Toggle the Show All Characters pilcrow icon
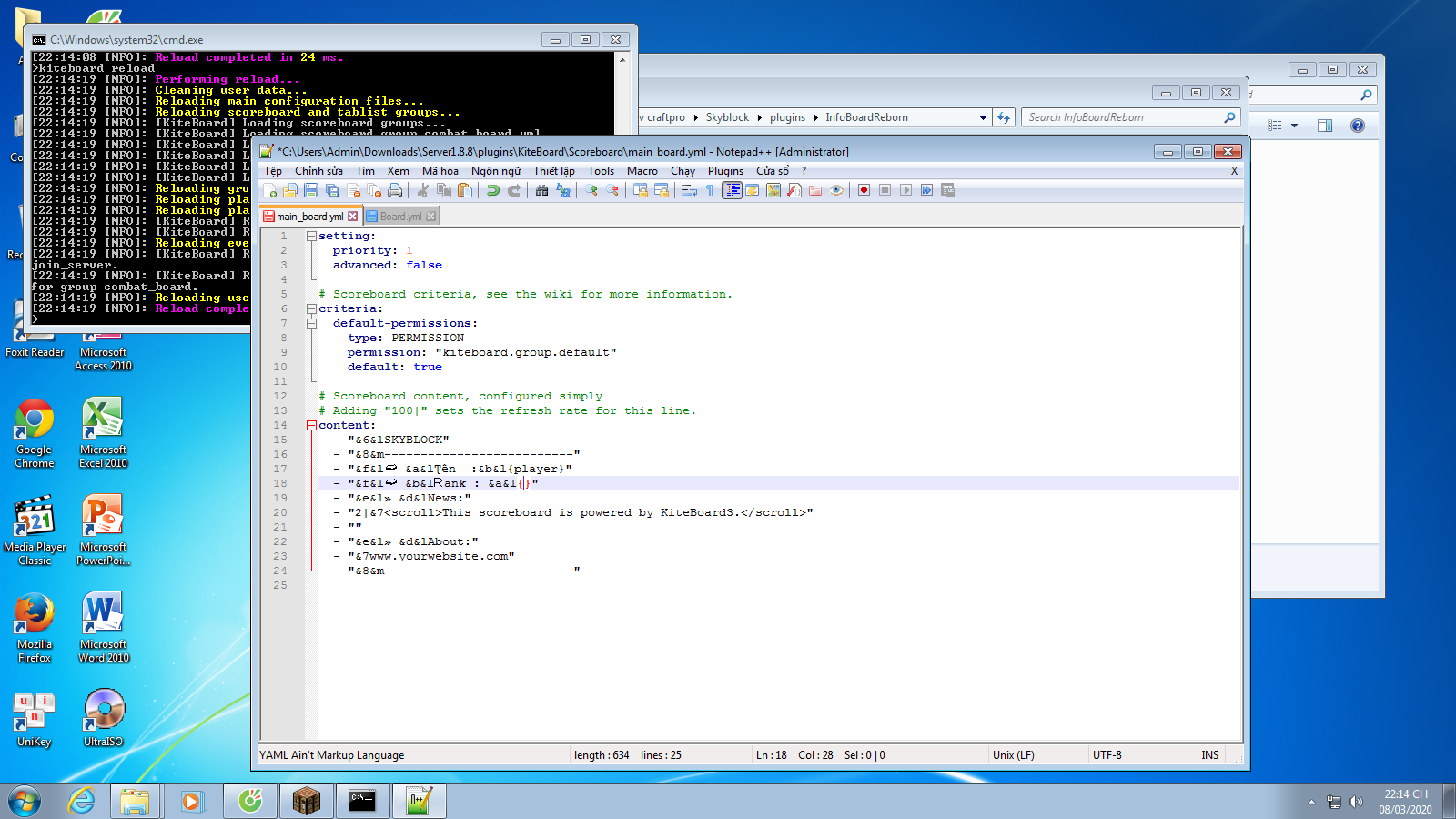The width and height of the screenshot is (1456, 819). pos(711,190)
